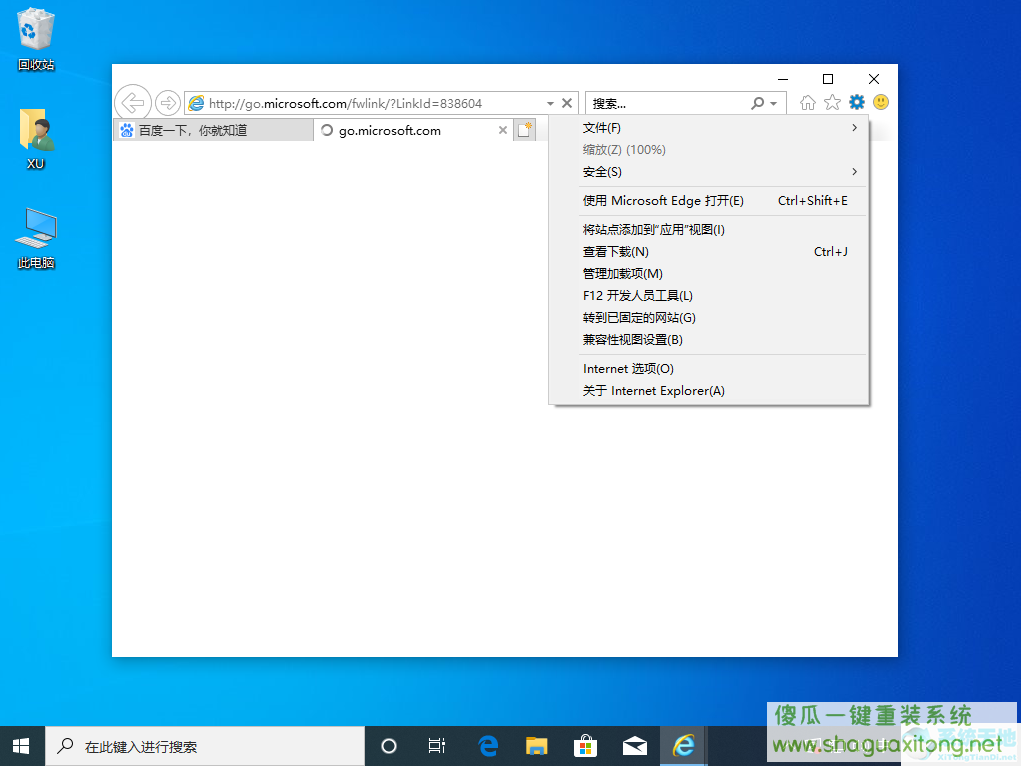Image resolution: width=1021 pixels, height=766 pixels.
Task: Open Cortana circle icon on taskbar
Action: [x=389, y=746]
